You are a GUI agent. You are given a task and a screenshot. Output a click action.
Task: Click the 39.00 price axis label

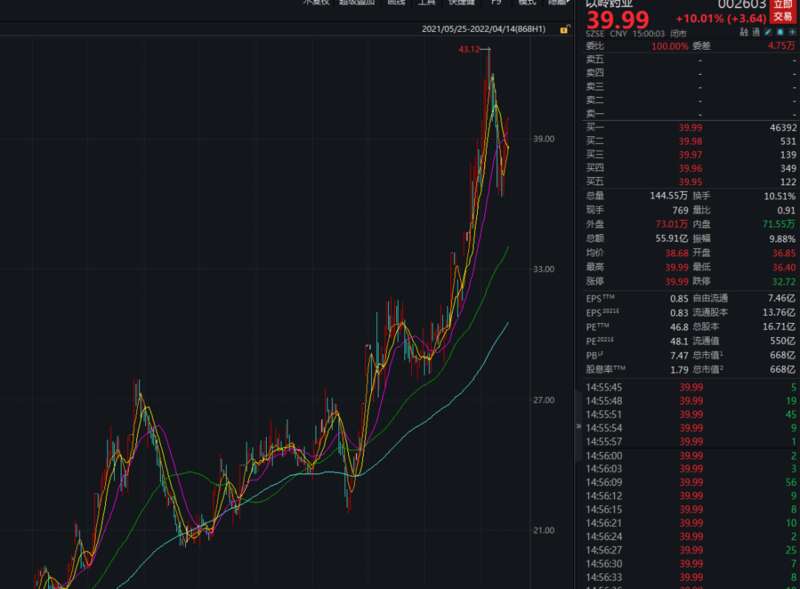pyautogui.click(x=543, y=139)
